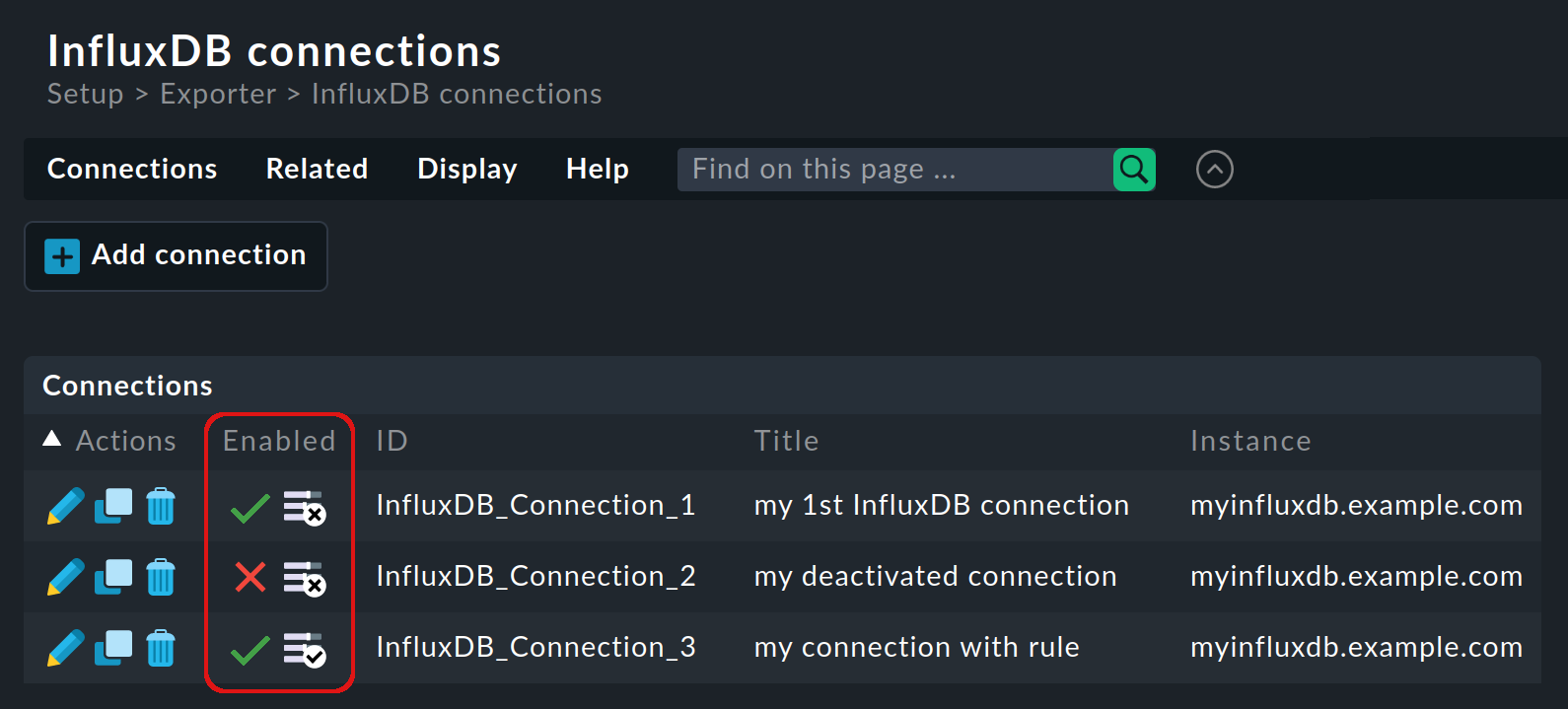Sort by Enabled column header
1568x709 pixels.
click(x=279, y=441)
